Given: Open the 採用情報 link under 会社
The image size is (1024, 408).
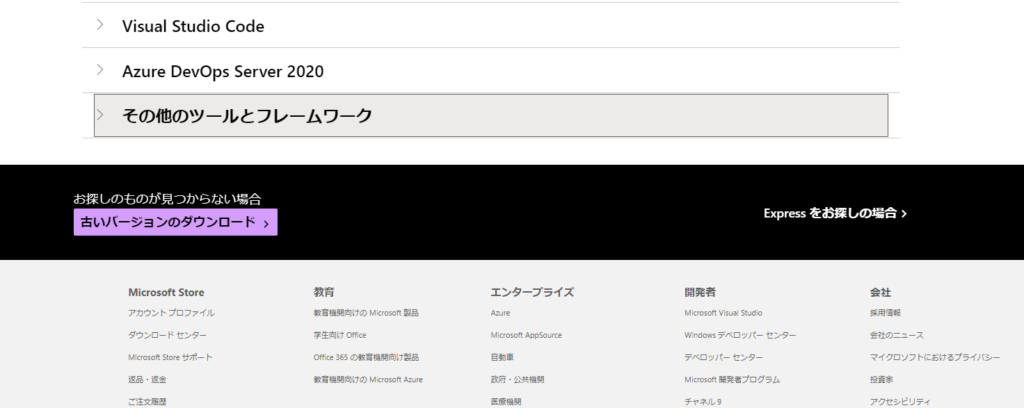Looking at the screenshot, I should [886, 313].
